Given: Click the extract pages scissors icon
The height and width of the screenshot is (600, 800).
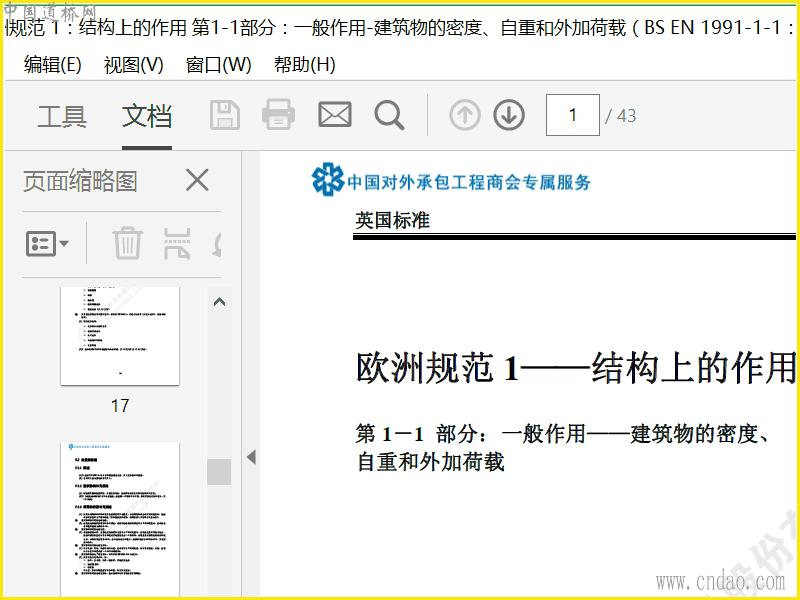Looking at the screenshot, I should pos(177,243).
